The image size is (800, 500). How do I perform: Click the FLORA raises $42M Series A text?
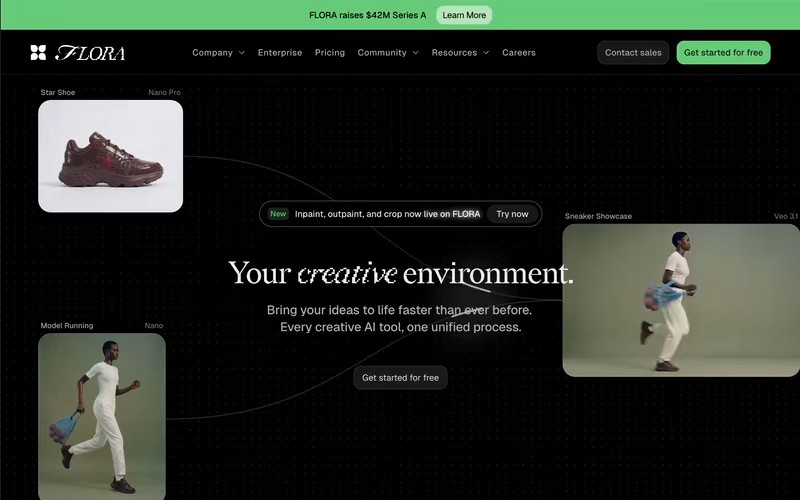(x=367, y=15)
